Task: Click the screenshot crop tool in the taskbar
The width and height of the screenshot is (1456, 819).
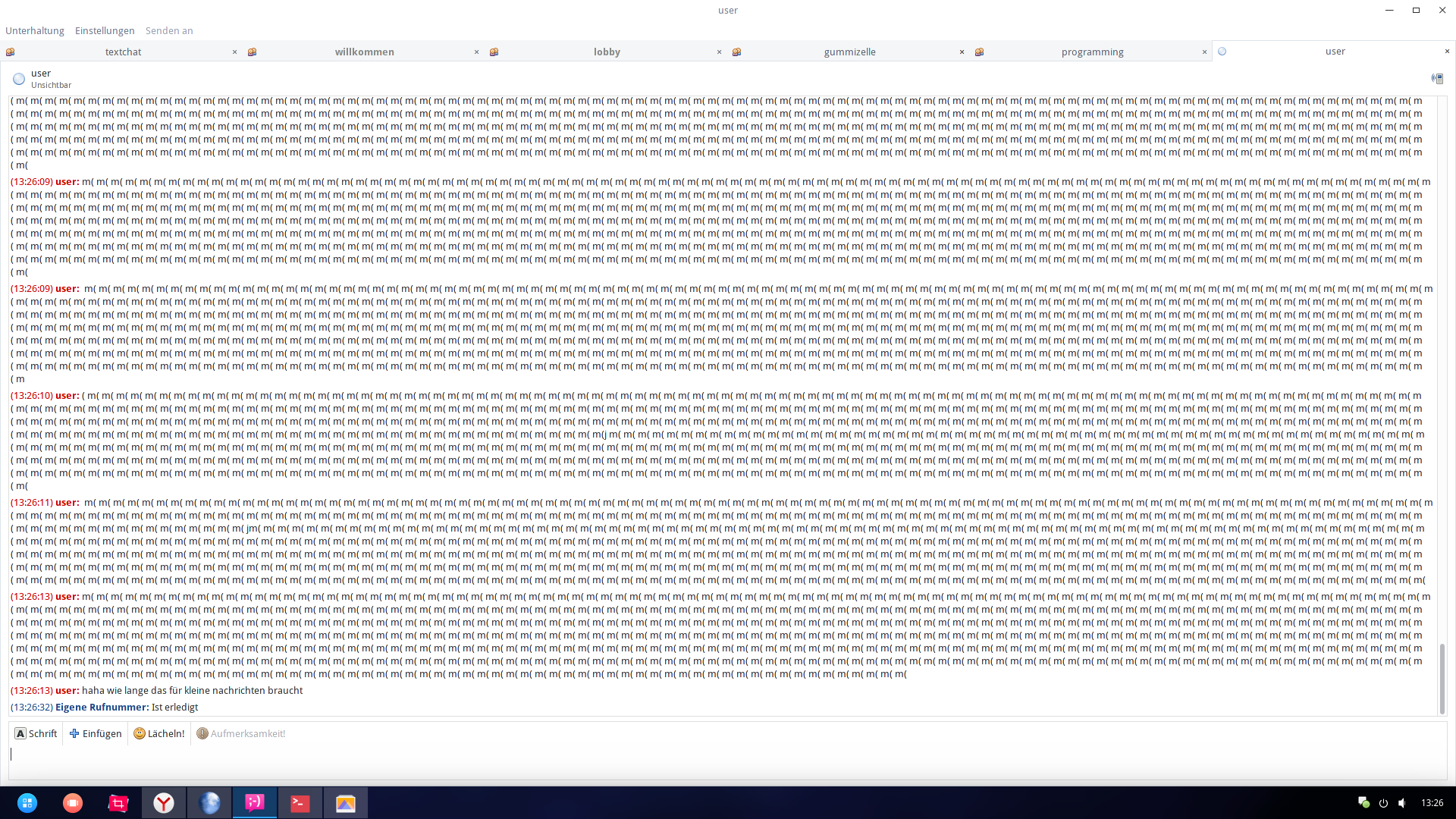Action: point(118,803)
